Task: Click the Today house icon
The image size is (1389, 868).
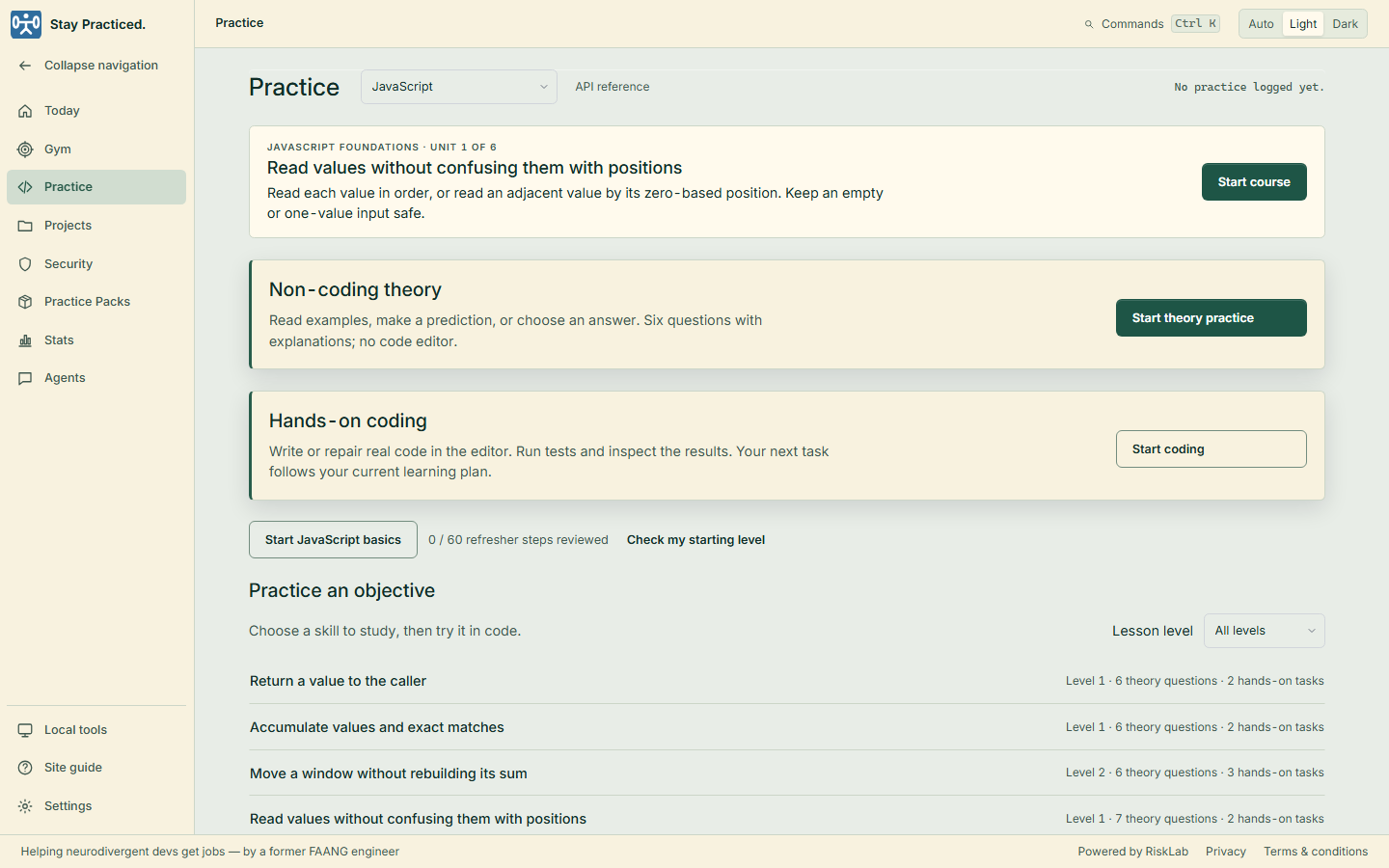Action: click(25, 111)
